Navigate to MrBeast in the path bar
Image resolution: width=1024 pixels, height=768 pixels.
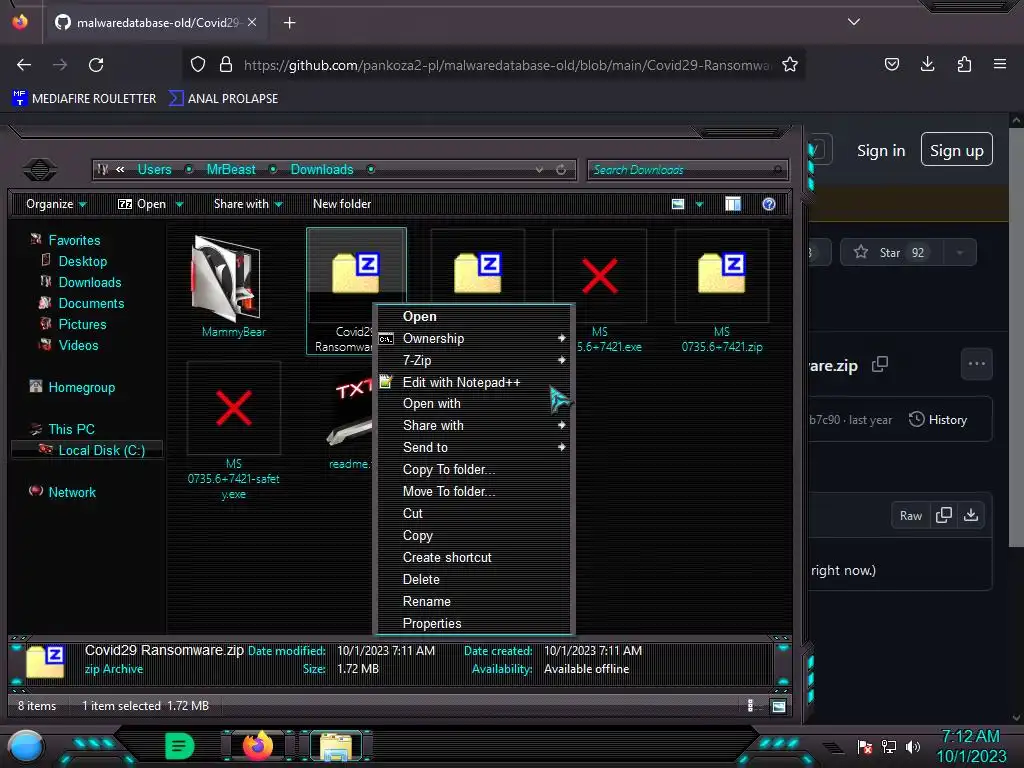[231, 170]
